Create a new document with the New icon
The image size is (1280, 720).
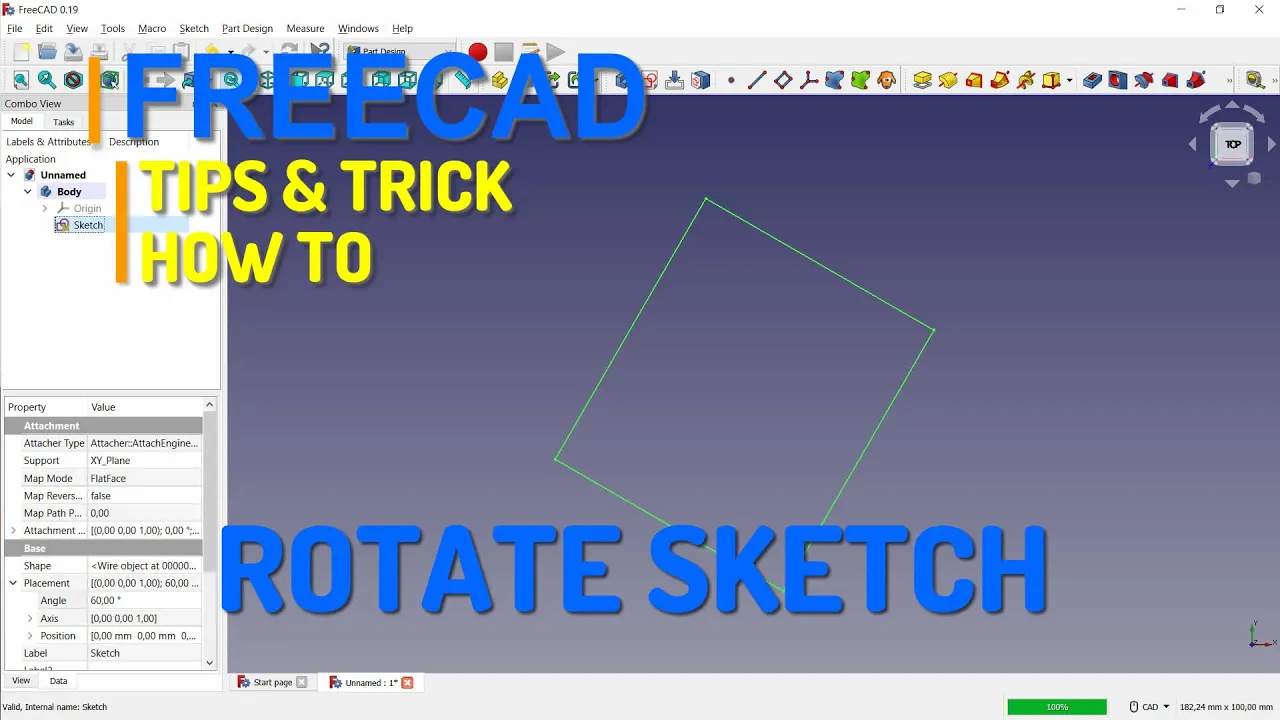click(21, 52)
